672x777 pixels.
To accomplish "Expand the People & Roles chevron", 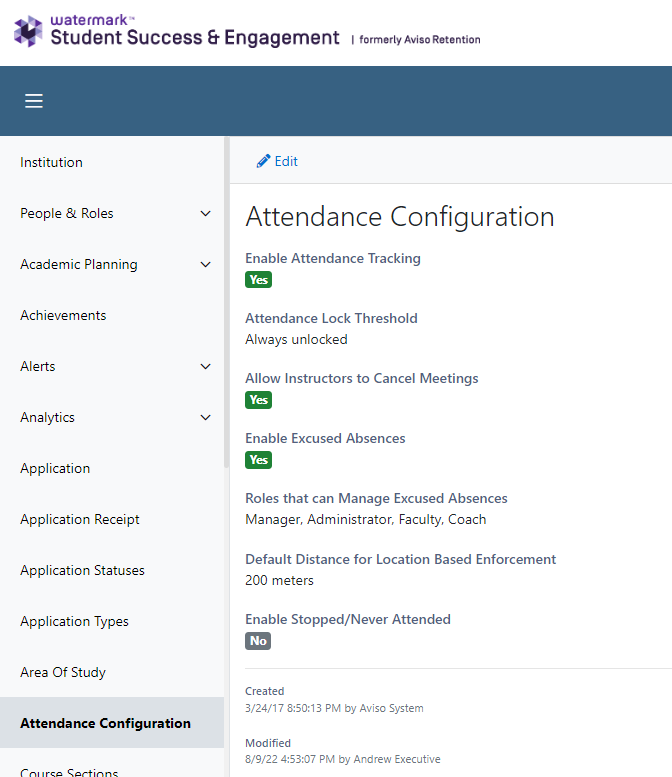I will pos(205,214).
